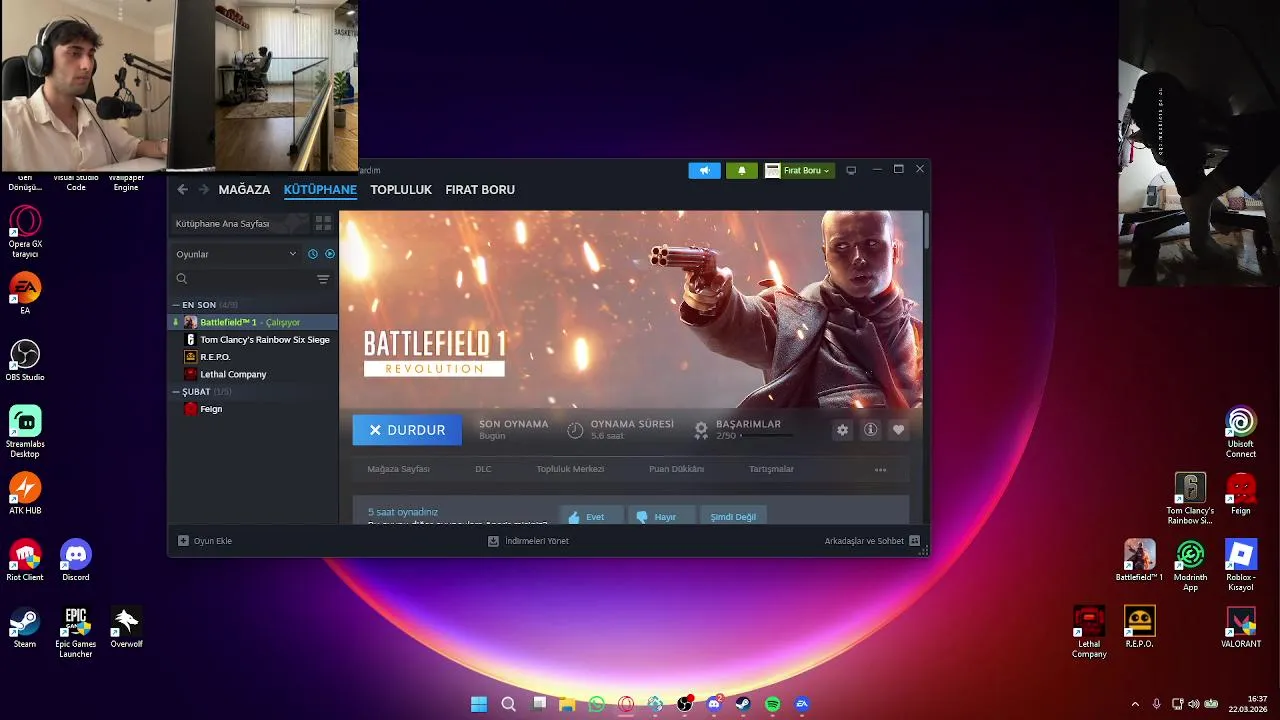1280x720 pixels.
Task: Open volume control in system tray
Action: [x=1194, y=704]
